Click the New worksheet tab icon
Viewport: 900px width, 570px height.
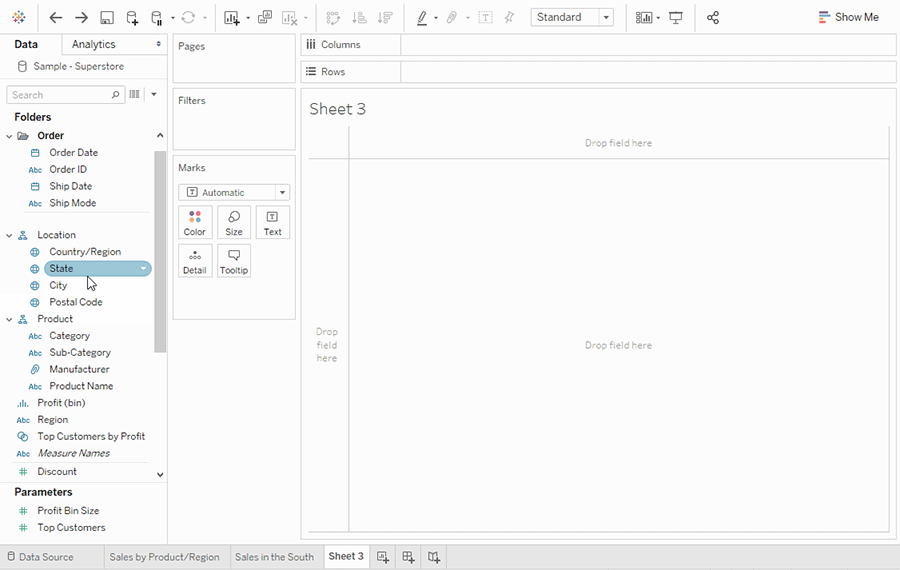tap(383, 557)
